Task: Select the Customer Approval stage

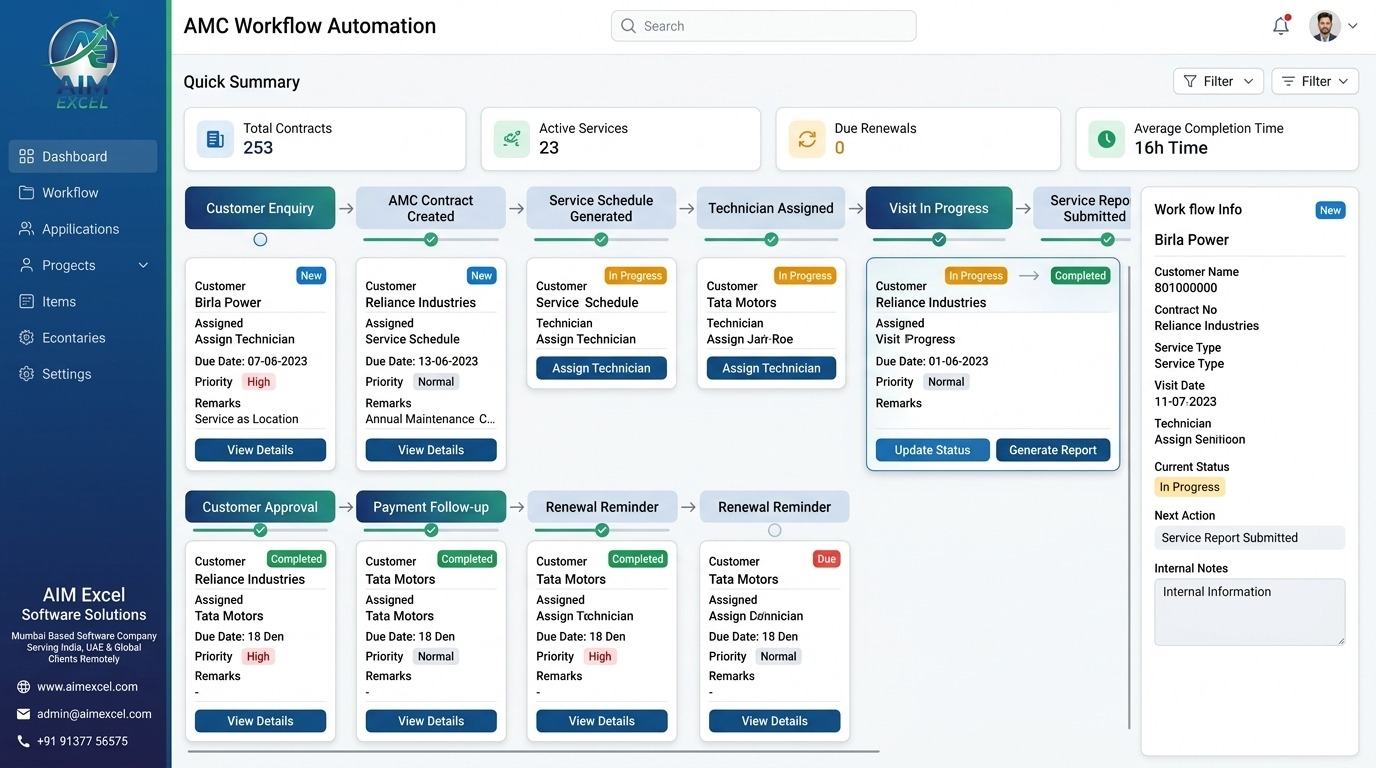Action: (x=260, y=507)
